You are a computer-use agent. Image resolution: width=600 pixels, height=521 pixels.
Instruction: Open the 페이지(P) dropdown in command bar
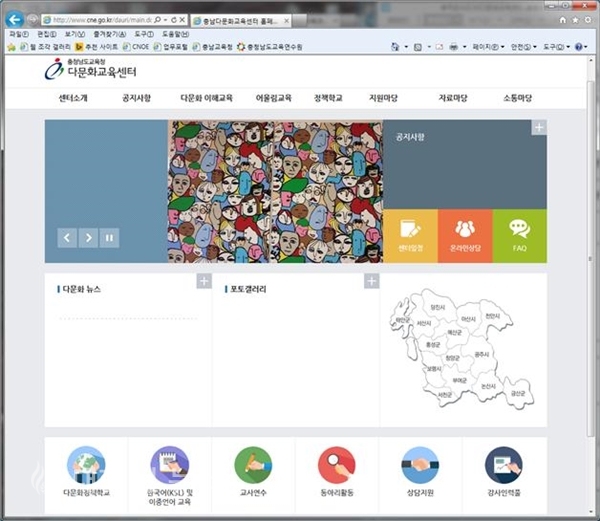click(488, 47)
